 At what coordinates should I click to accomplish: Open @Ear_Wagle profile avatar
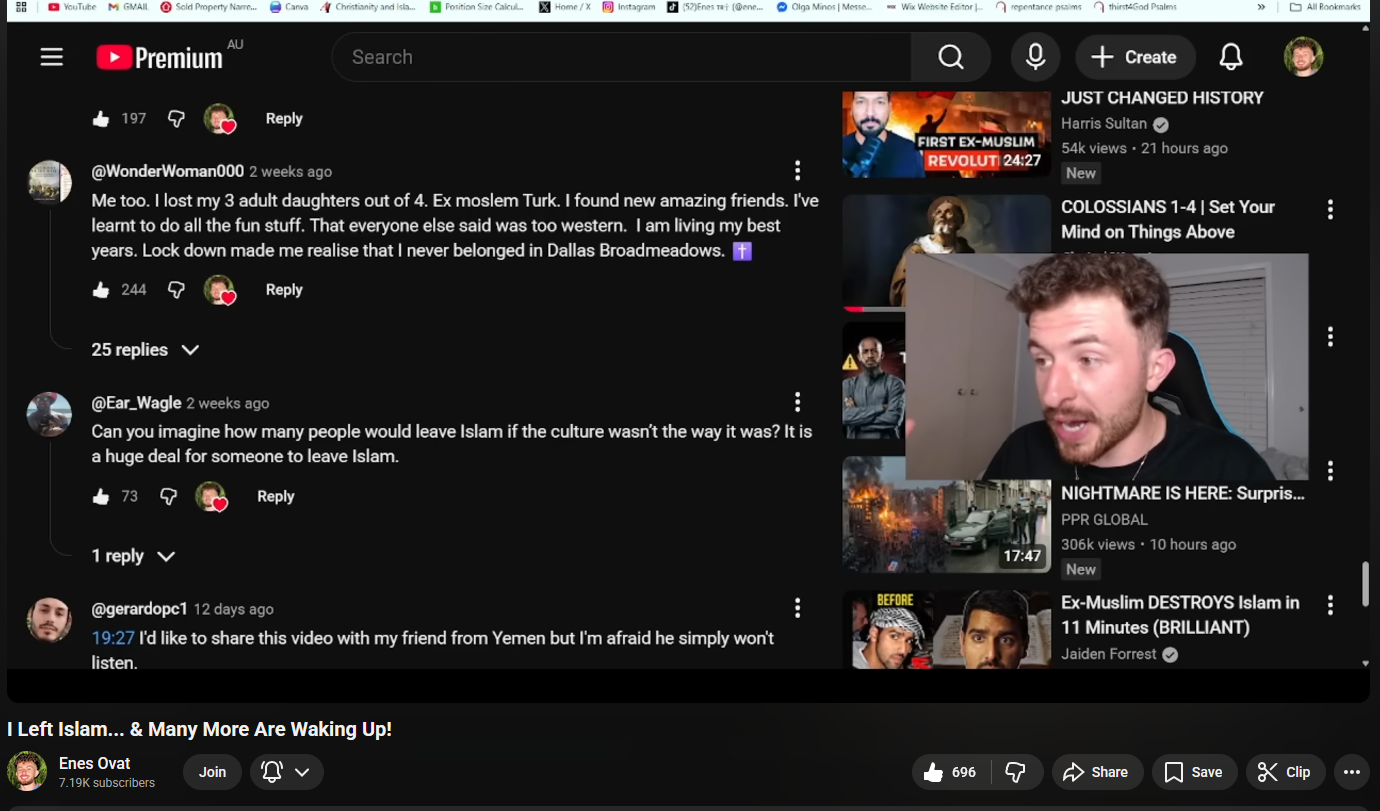49,414
